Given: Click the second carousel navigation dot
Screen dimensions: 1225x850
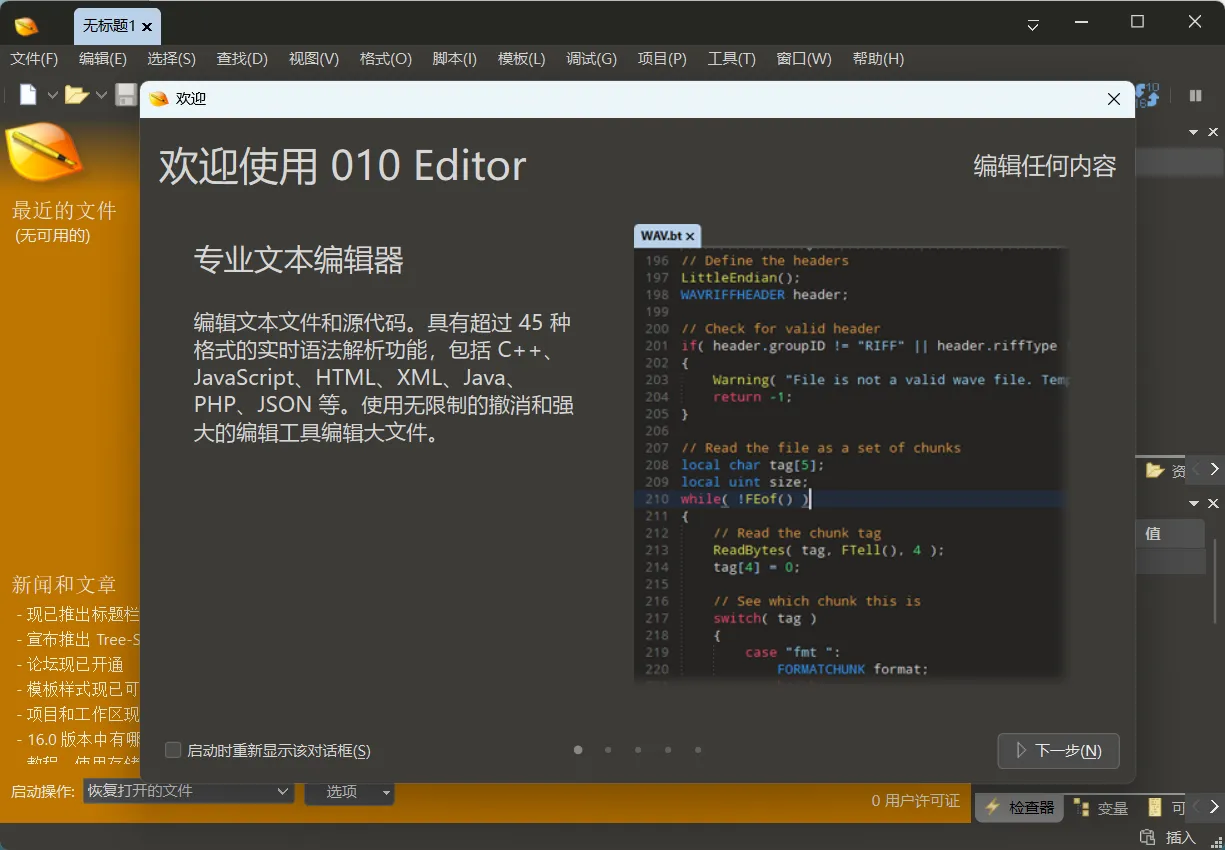Looking at the screenshot, I should (608, 749).
